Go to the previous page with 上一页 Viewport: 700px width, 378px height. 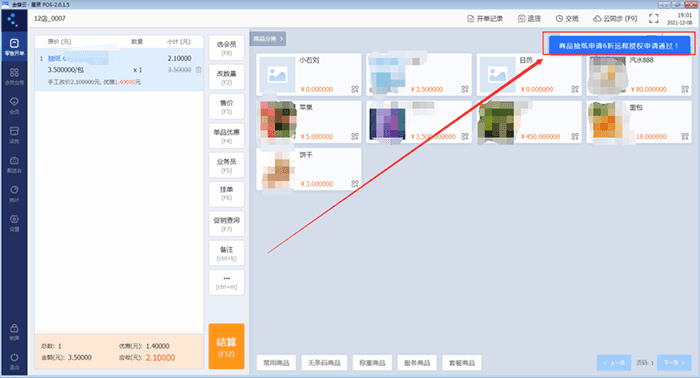click(615, 363)
